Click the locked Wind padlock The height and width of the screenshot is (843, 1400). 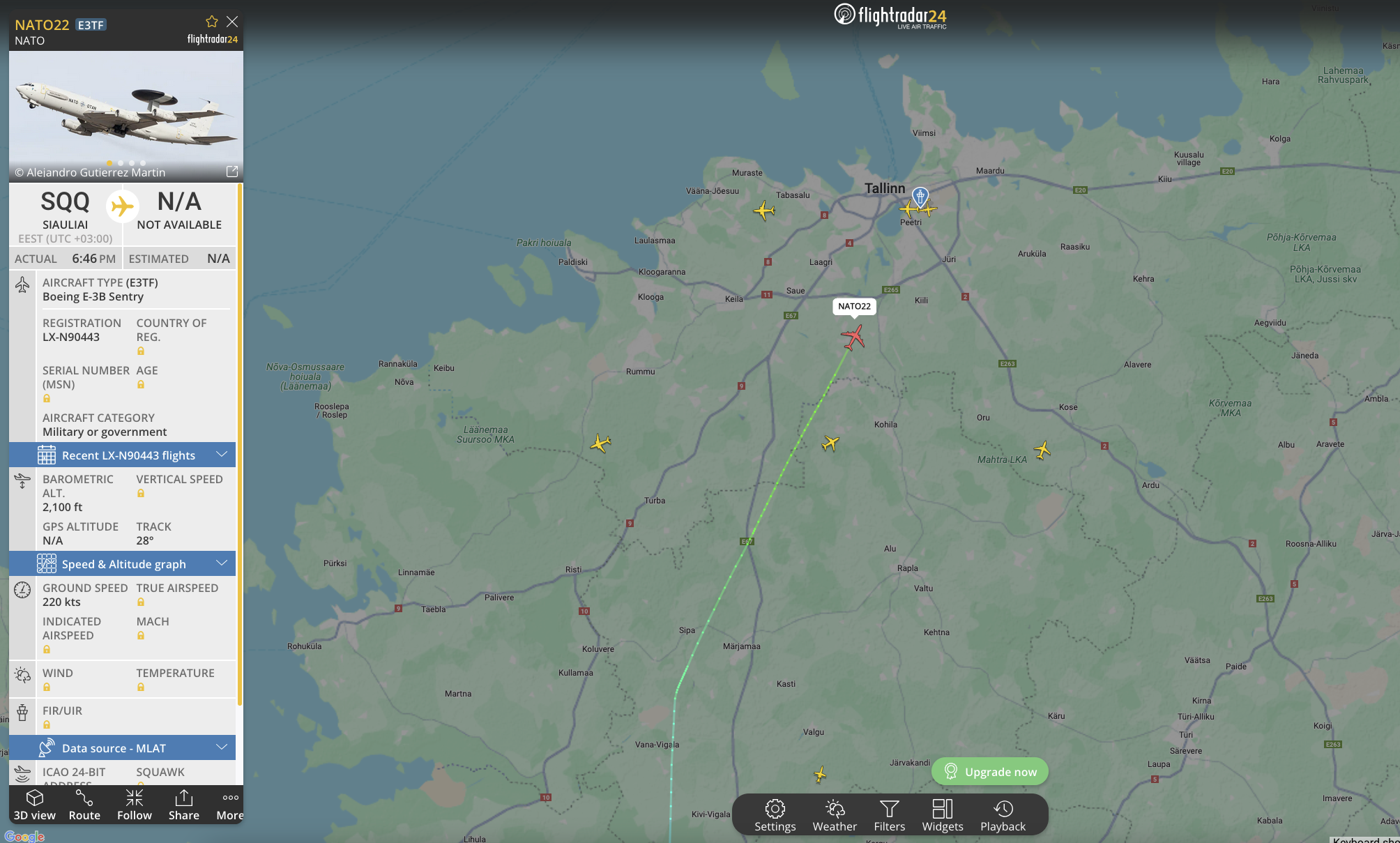(47, 688)
